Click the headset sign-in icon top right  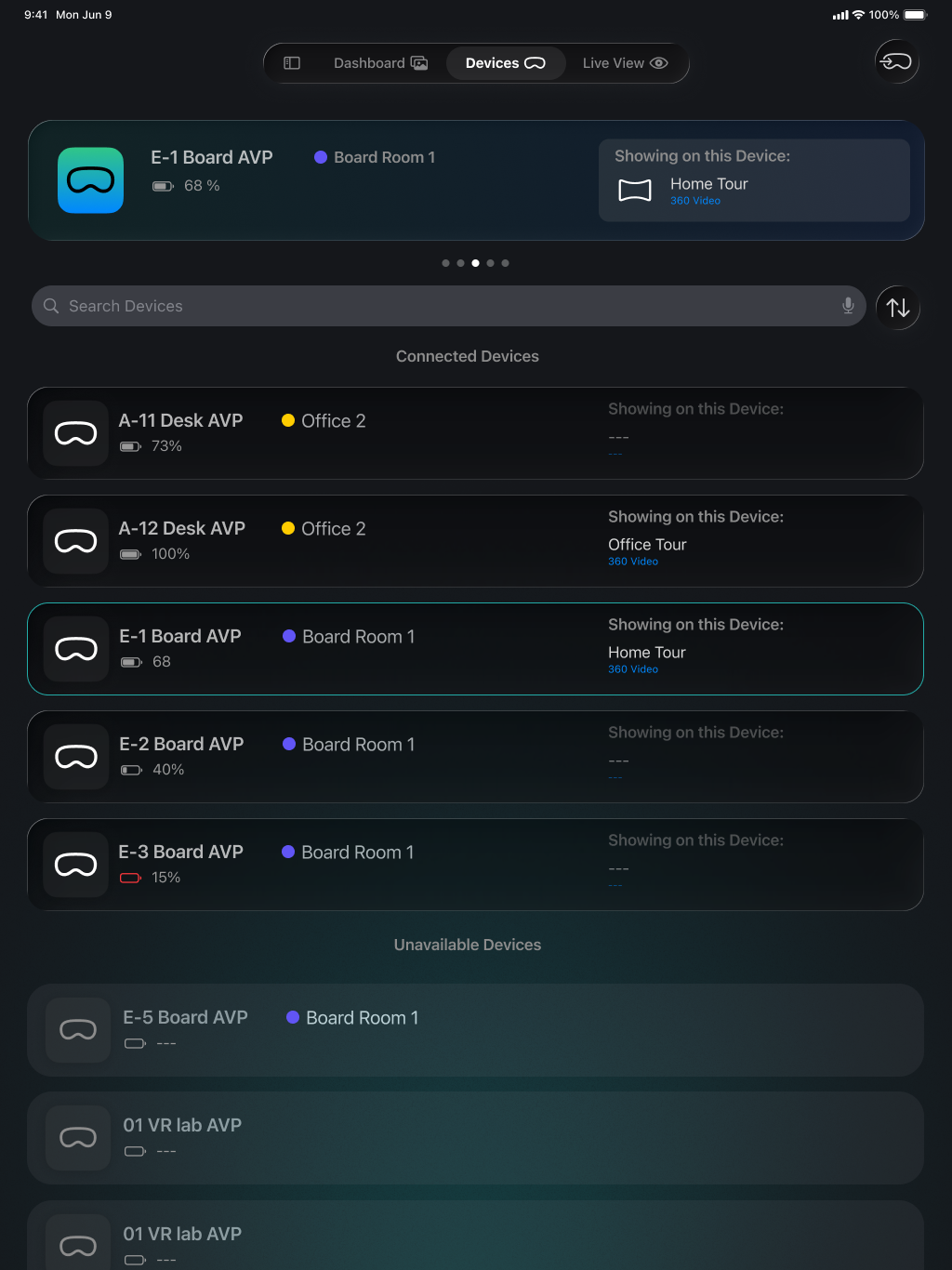(x=897, y=62)
